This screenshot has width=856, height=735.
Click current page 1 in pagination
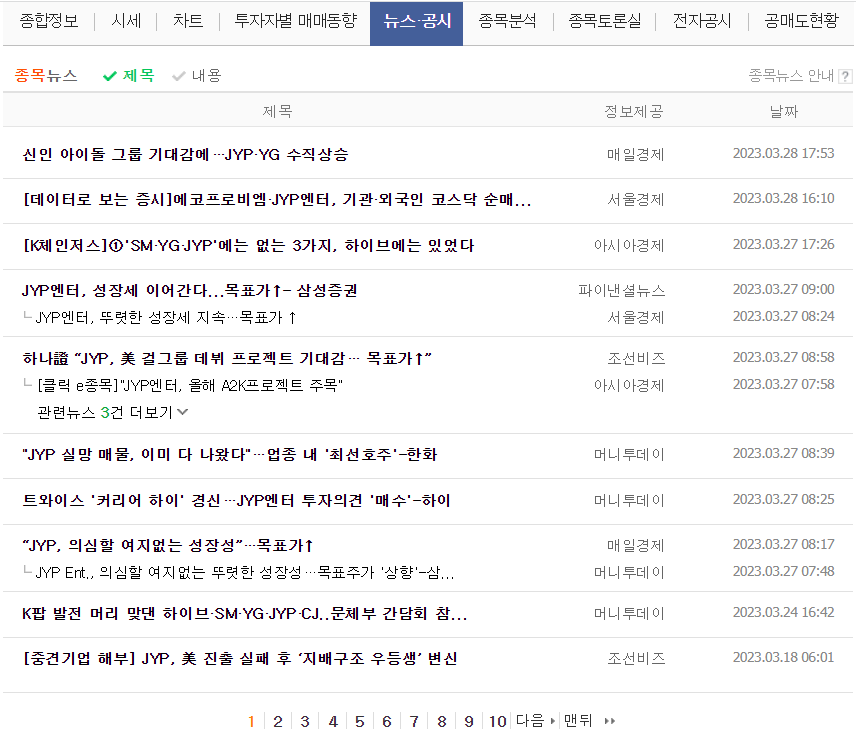click(251, 721)
